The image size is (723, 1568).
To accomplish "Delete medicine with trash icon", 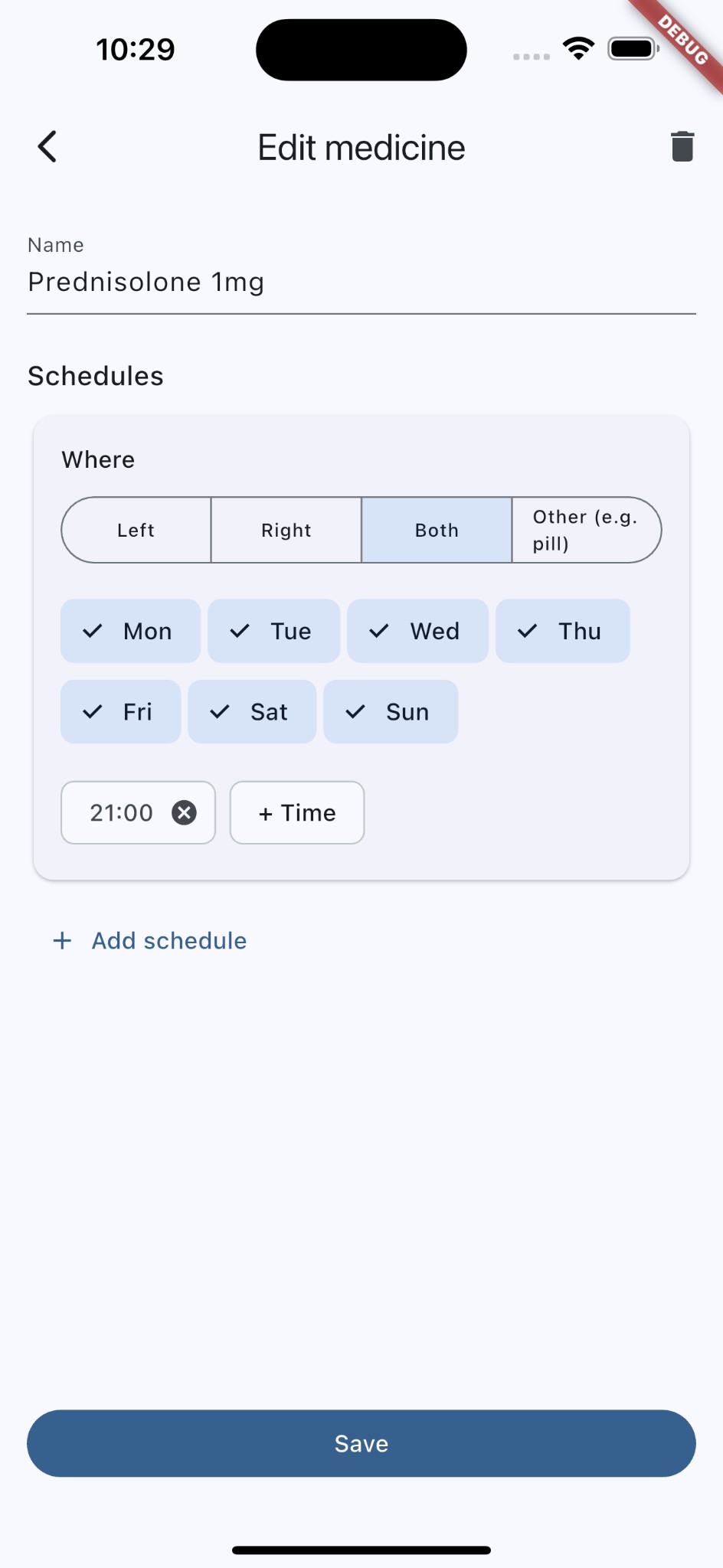I will click(682, 147).
